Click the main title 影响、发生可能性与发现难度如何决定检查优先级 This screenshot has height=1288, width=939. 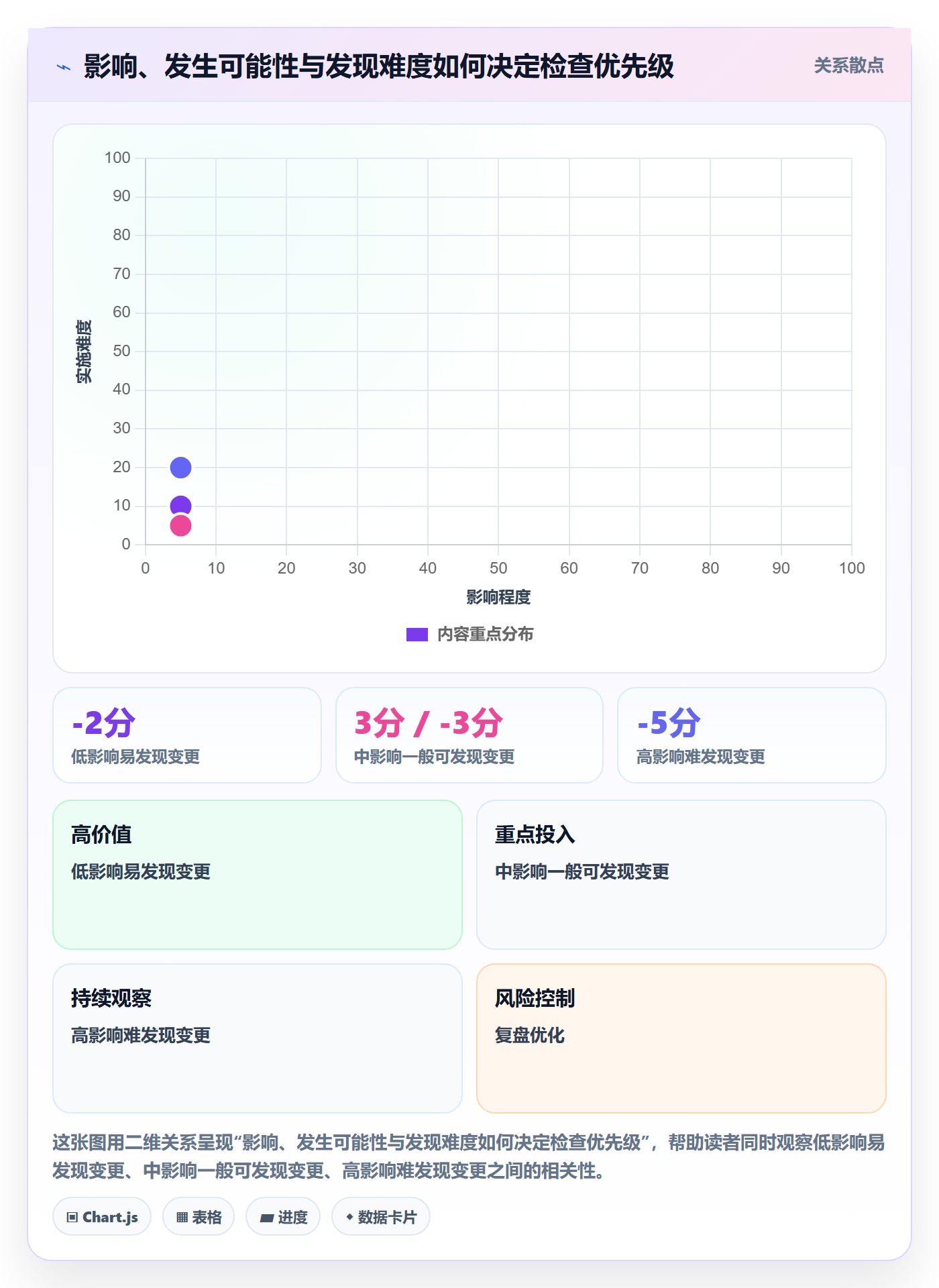click(378, 66)
